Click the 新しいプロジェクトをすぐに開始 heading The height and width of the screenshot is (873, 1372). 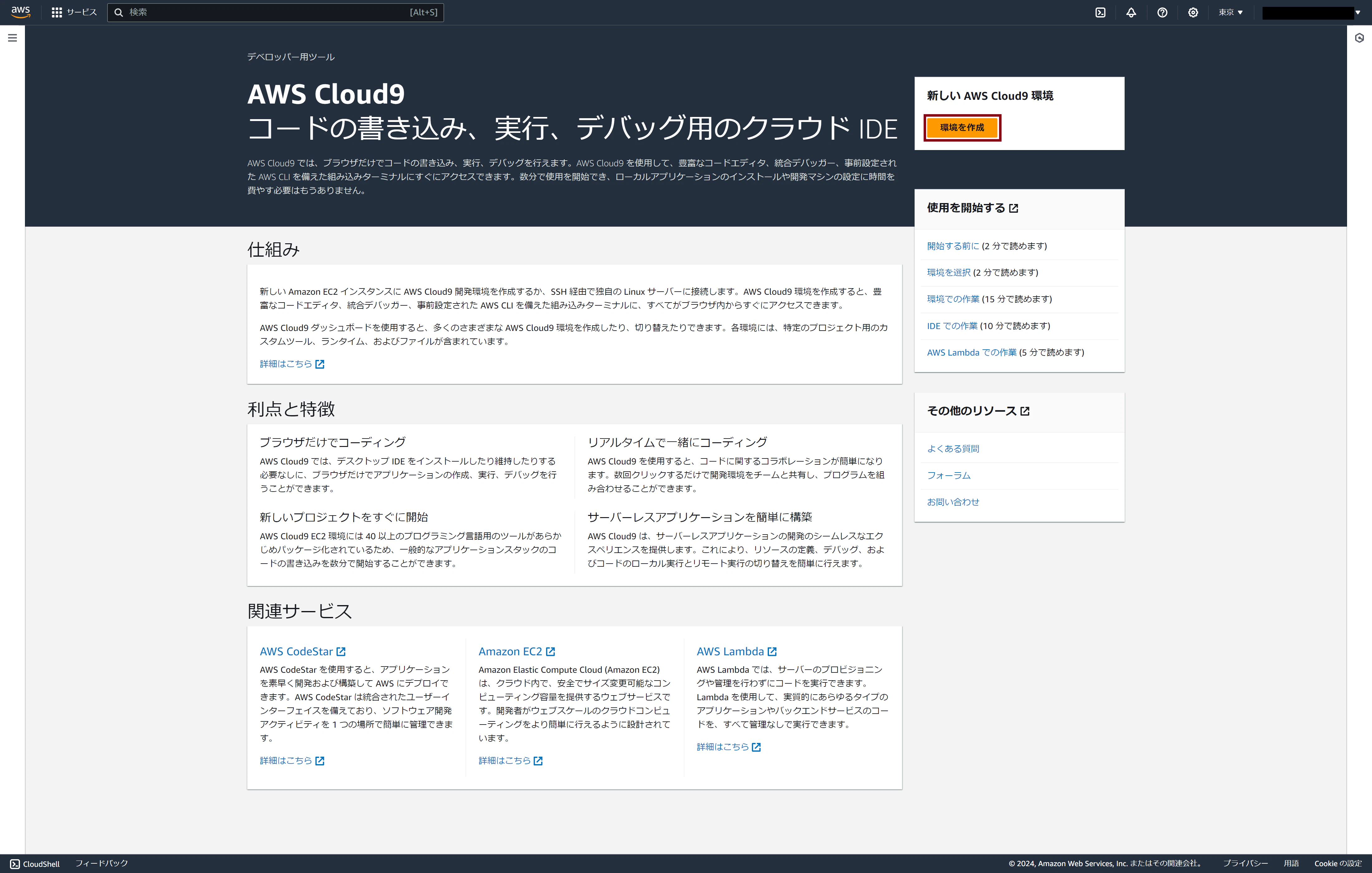click(x=344, y=517)
